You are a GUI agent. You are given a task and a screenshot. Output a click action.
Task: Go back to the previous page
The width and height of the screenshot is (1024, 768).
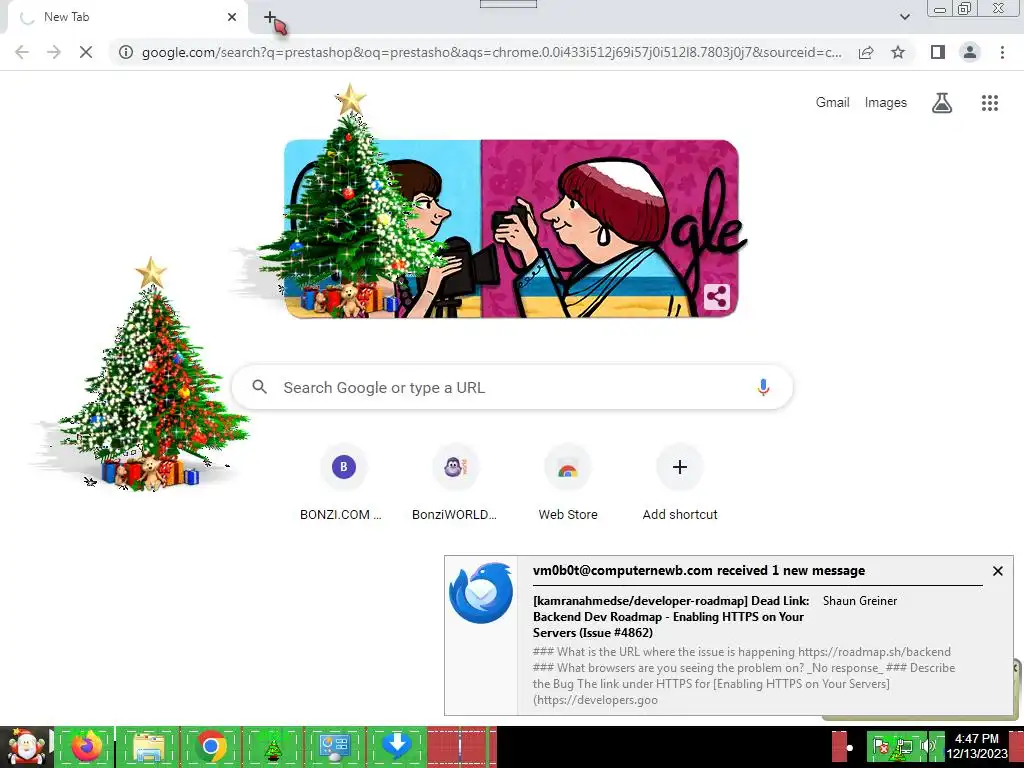pyautogui.click(x=22, y=52)
